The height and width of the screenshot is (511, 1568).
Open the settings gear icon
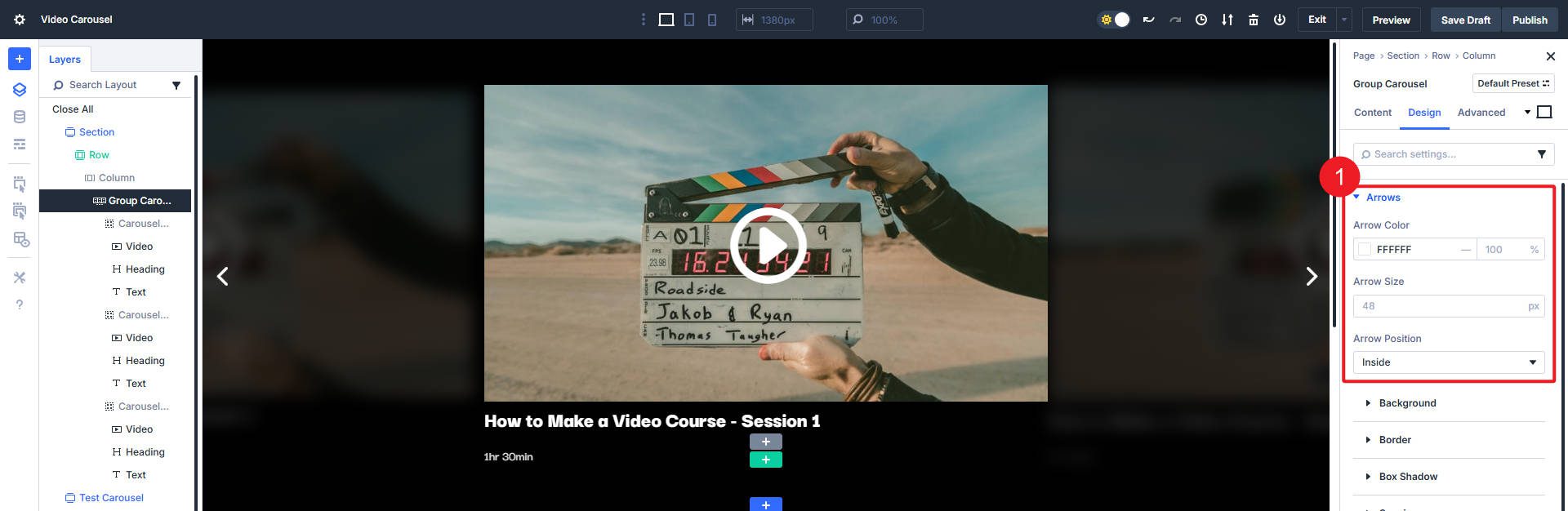pos(20,20)
